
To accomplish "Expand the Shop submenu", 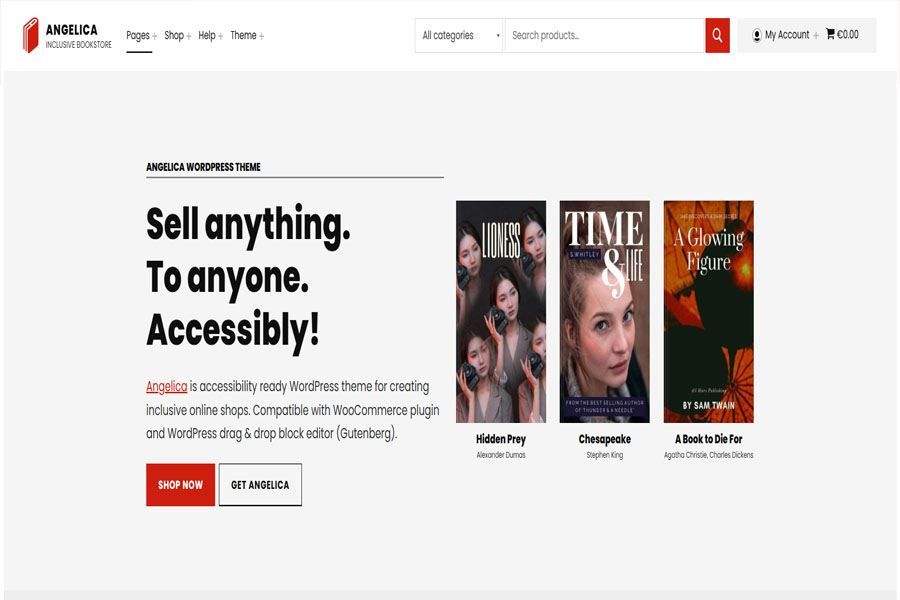I will (x=188, y=34).
